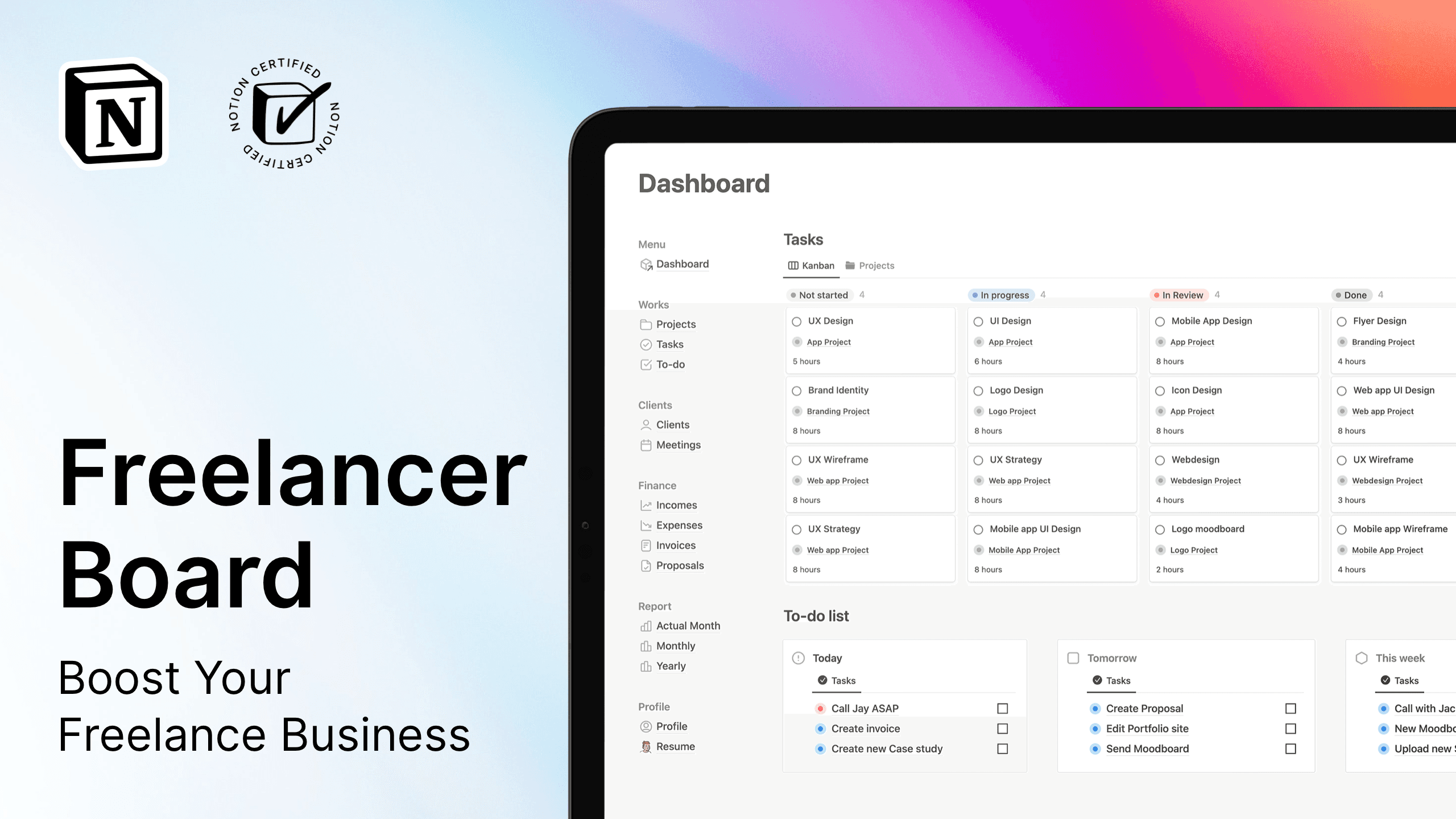Viewport: 1456px width, 819px height.
Task: Select the Clients person icon
Action: [x=646, y=424]
